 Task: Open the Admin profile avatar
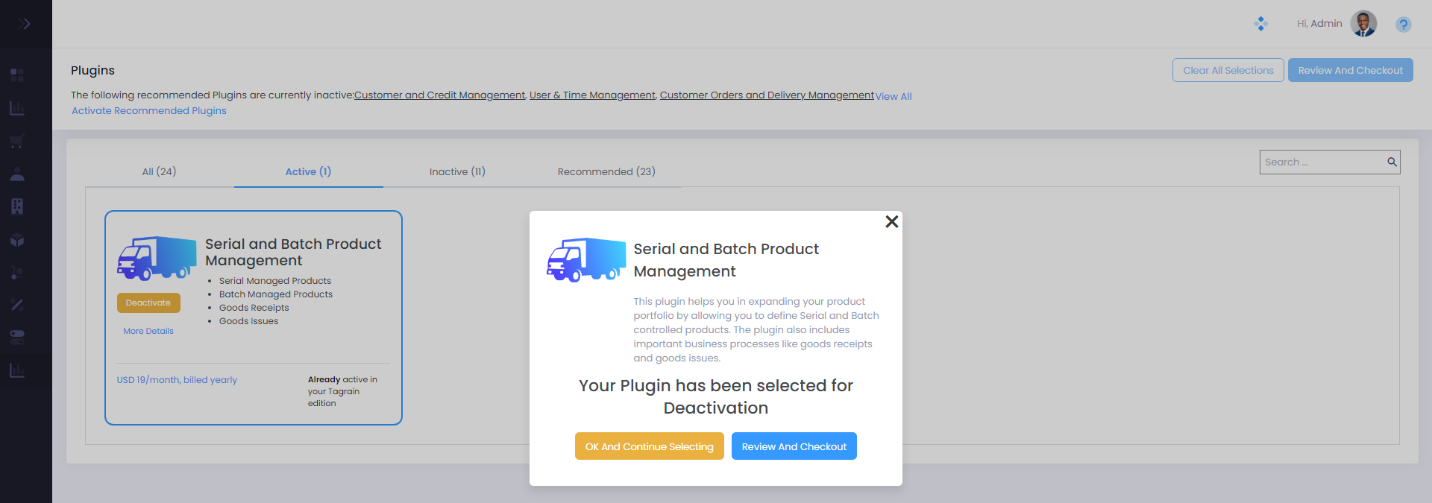click(1364, 23)
